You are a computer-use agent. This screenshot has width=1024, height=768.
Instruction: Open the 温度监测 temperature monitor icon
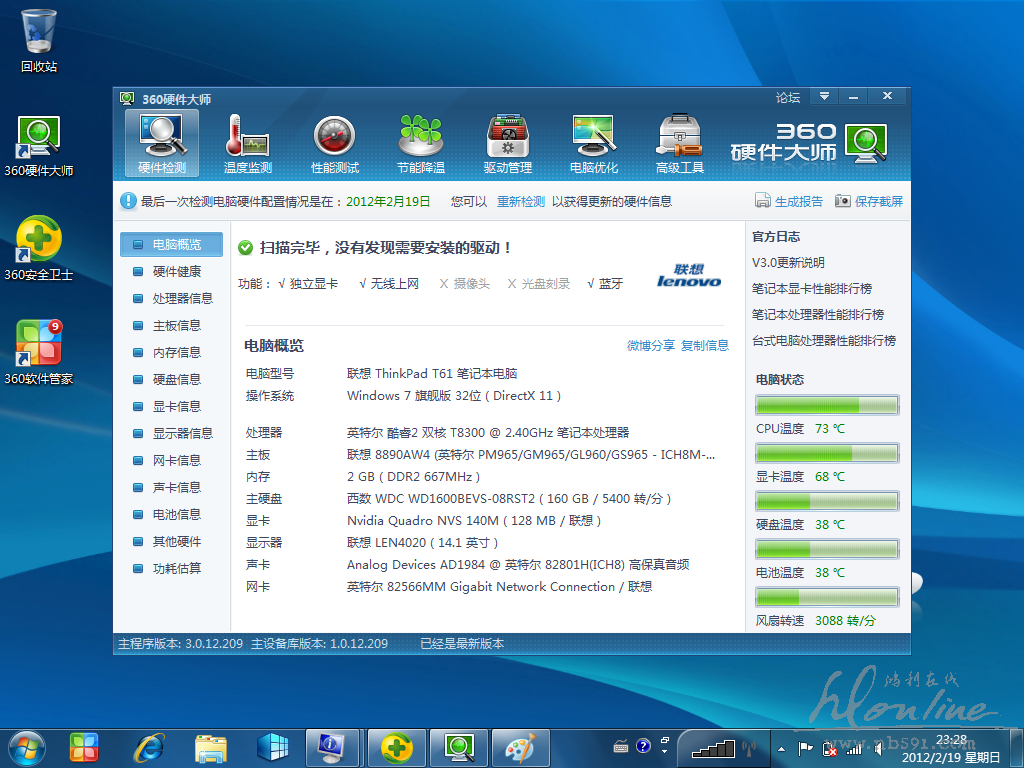(248, 142)
